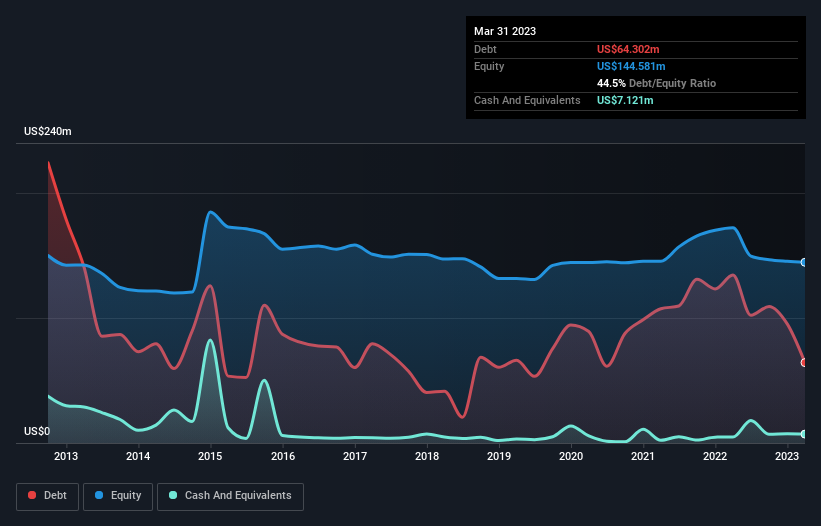821x526 pixels.
Task: Click the 2013 x-axis label
Action: click(66, 456)
